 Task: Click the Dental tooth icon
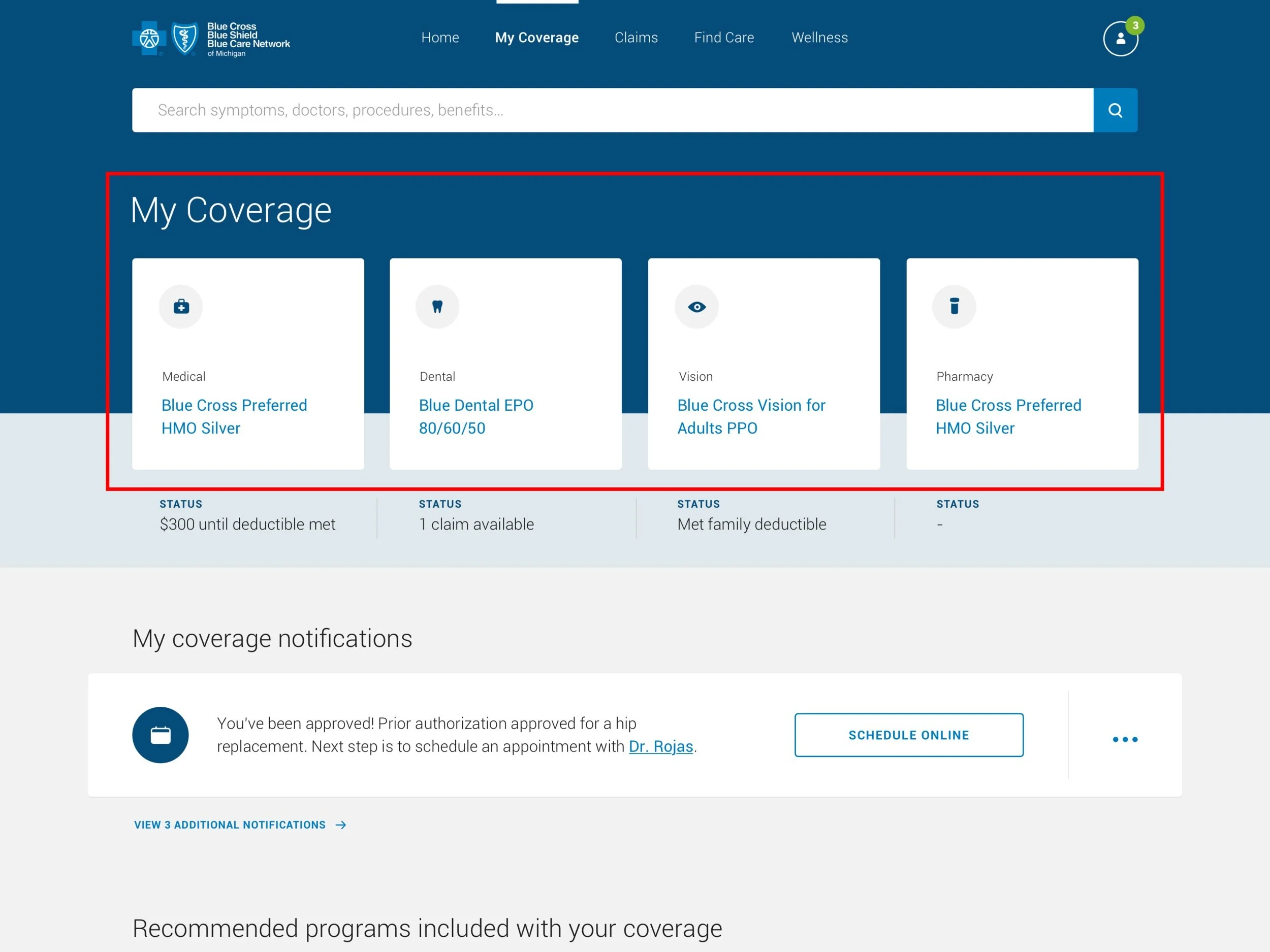click(x=437, y=307)
